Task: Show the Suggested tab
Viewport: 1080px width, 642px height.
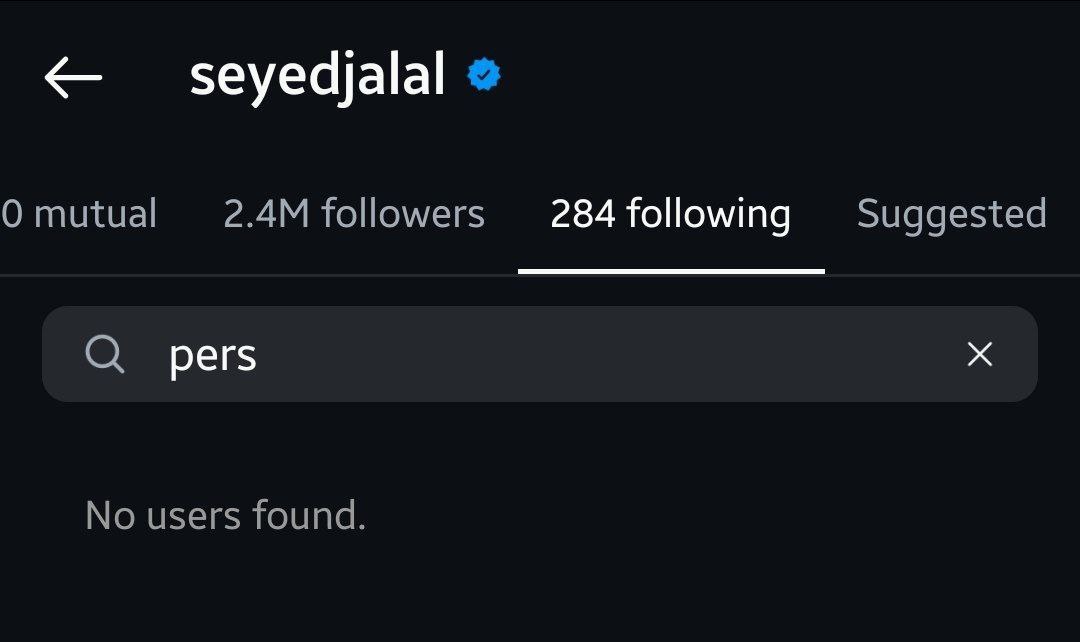Action: pos(951,214)
